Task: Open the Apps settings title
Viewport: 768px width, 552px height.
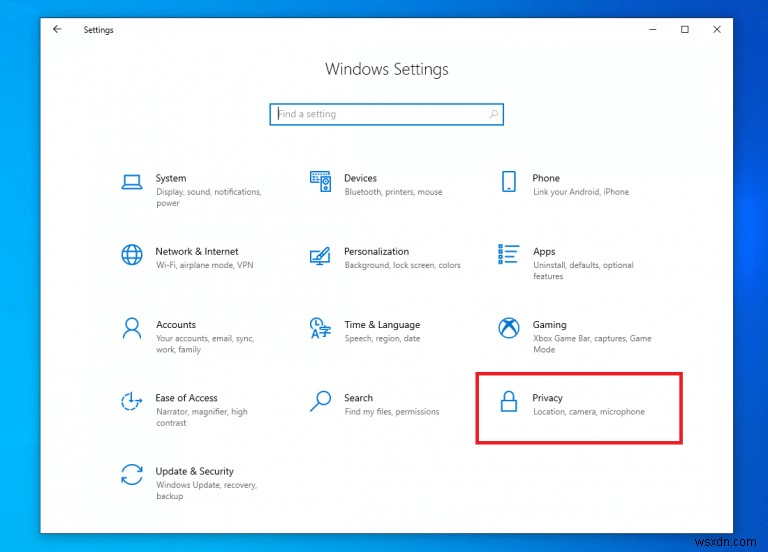Action: point(544,252)
